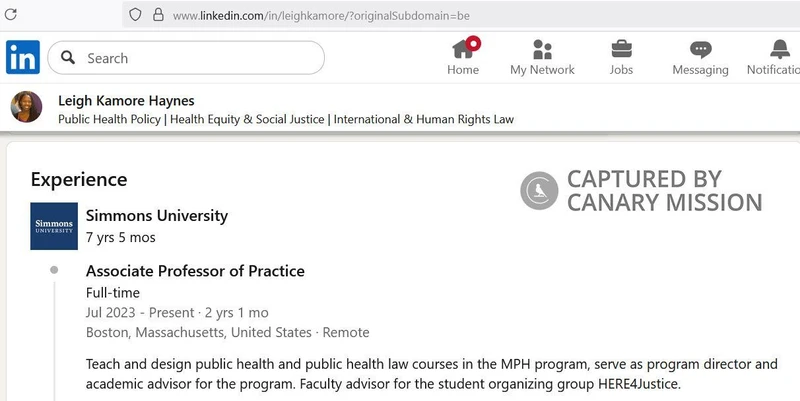Open the Notifications bell icon

[x=780, y=49]
